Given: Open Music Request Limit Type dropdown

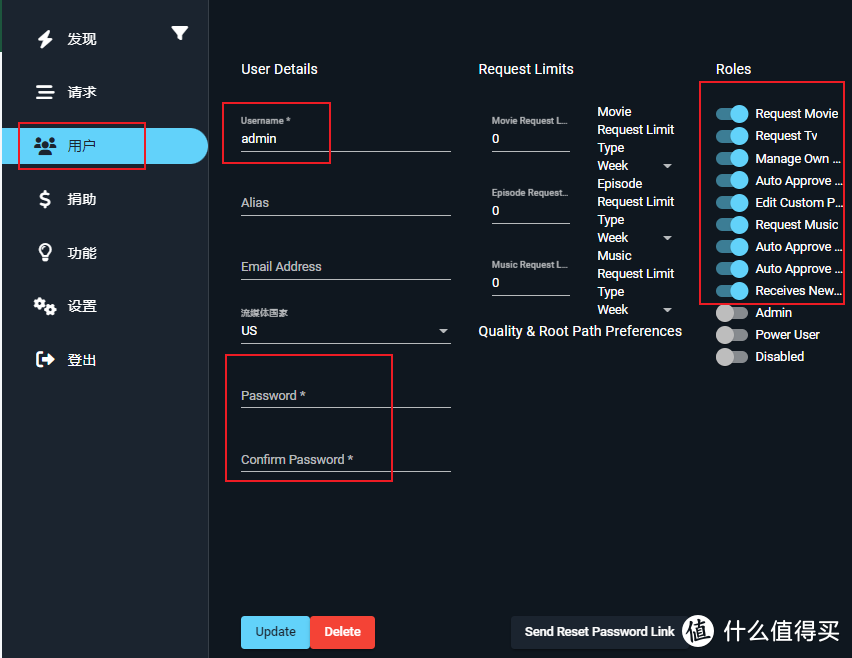Looking at the screenshot, I should click(x=635, y=310).
